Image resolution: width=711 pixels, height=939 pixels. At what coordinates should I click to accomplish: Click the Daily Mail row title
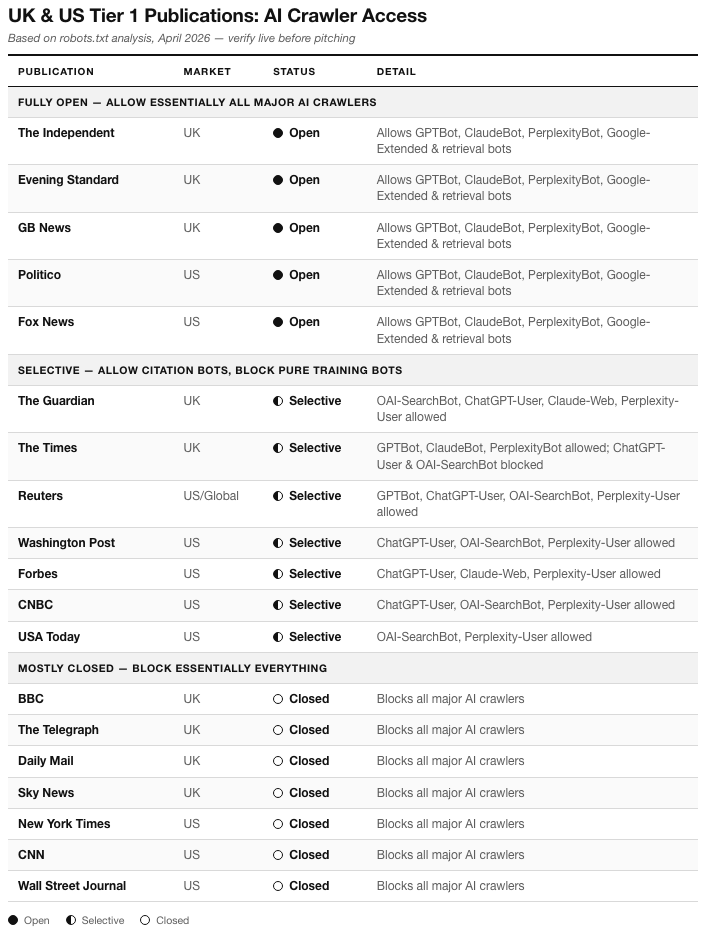coord(46,761)
